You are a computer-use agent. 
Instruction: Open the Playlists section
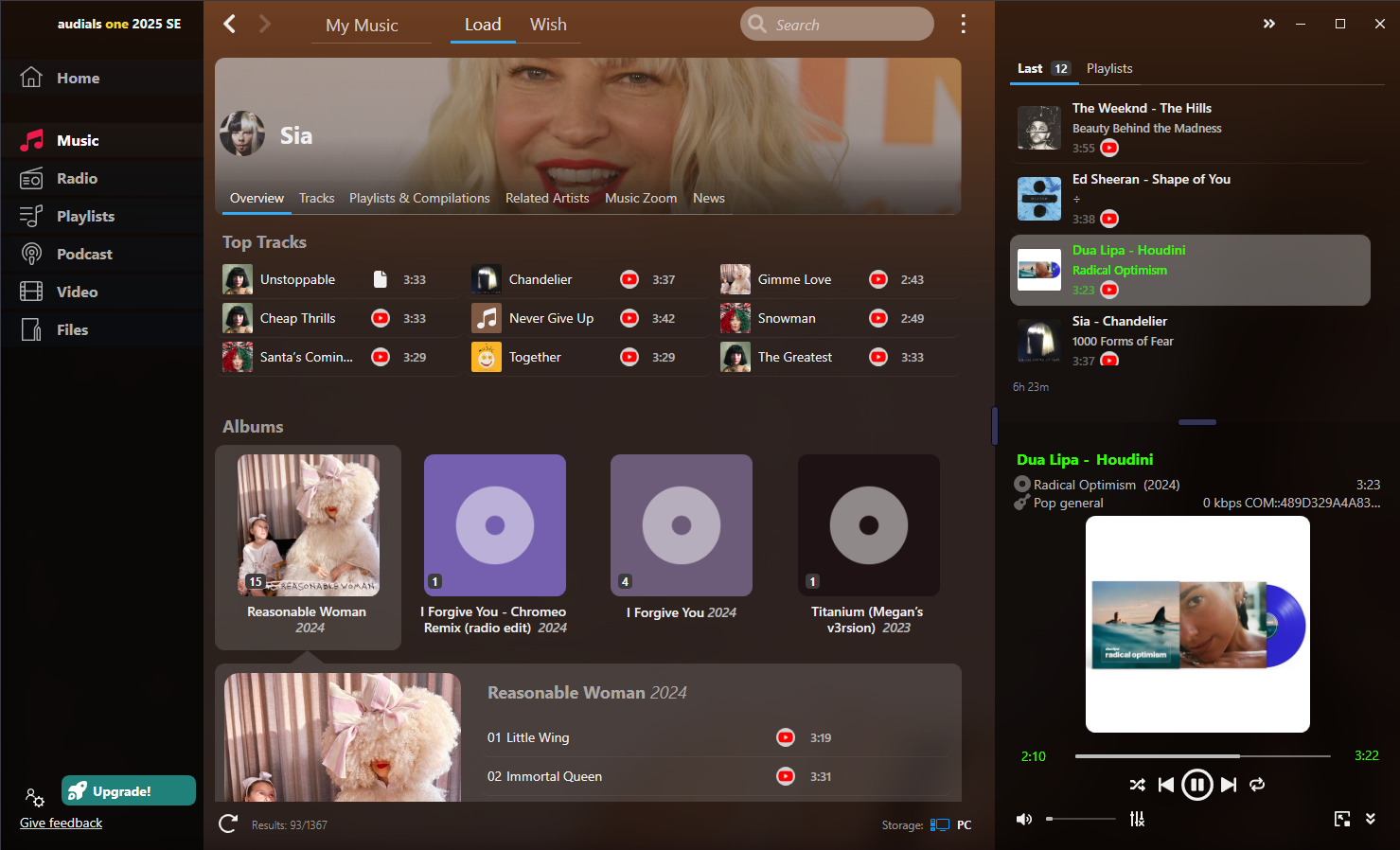[101, 216]
